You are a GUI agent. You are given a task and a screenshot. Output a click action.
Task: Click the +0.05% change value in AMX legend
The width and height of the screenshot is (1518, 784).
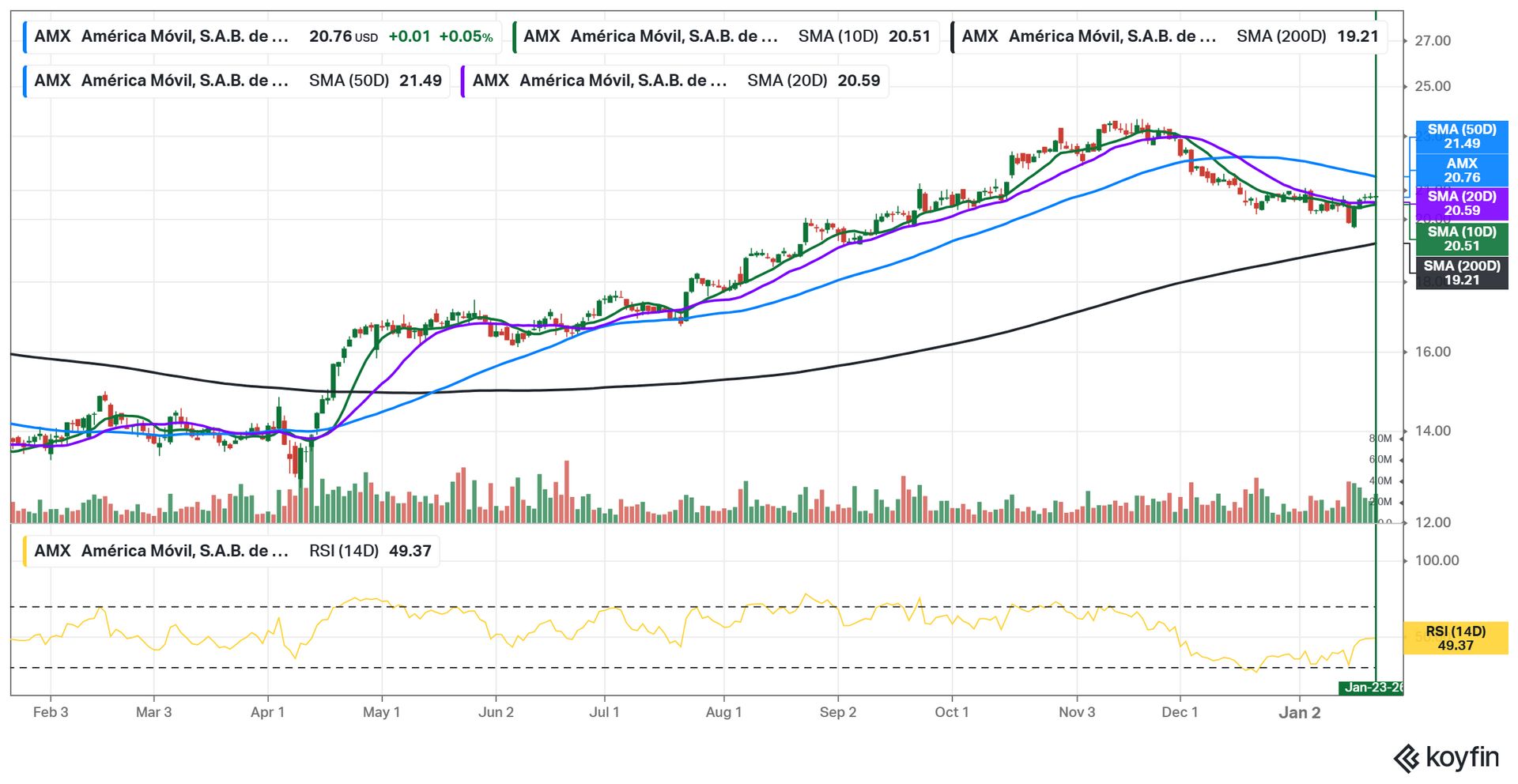[466, 37]
